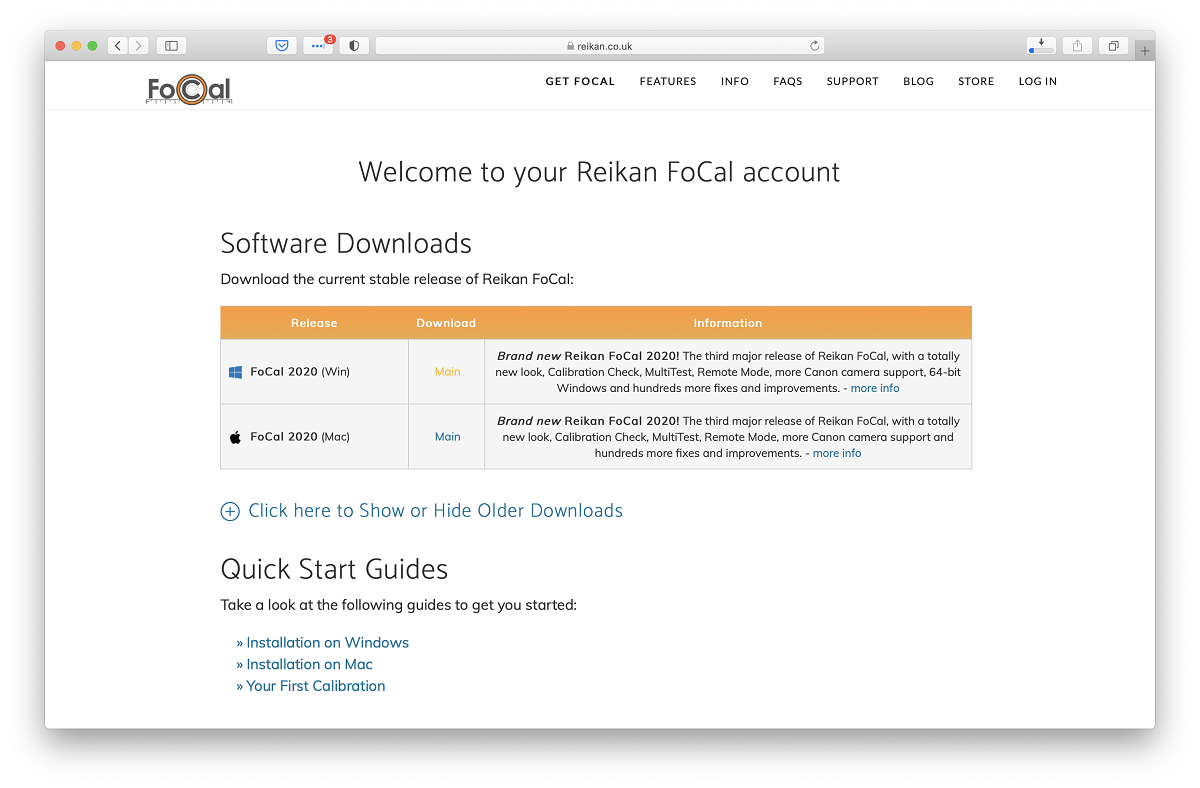The height and width of the screenshot is (788, 1200).
Task: Open the SUPPORT menu item
Action: (x=853, y=82)
